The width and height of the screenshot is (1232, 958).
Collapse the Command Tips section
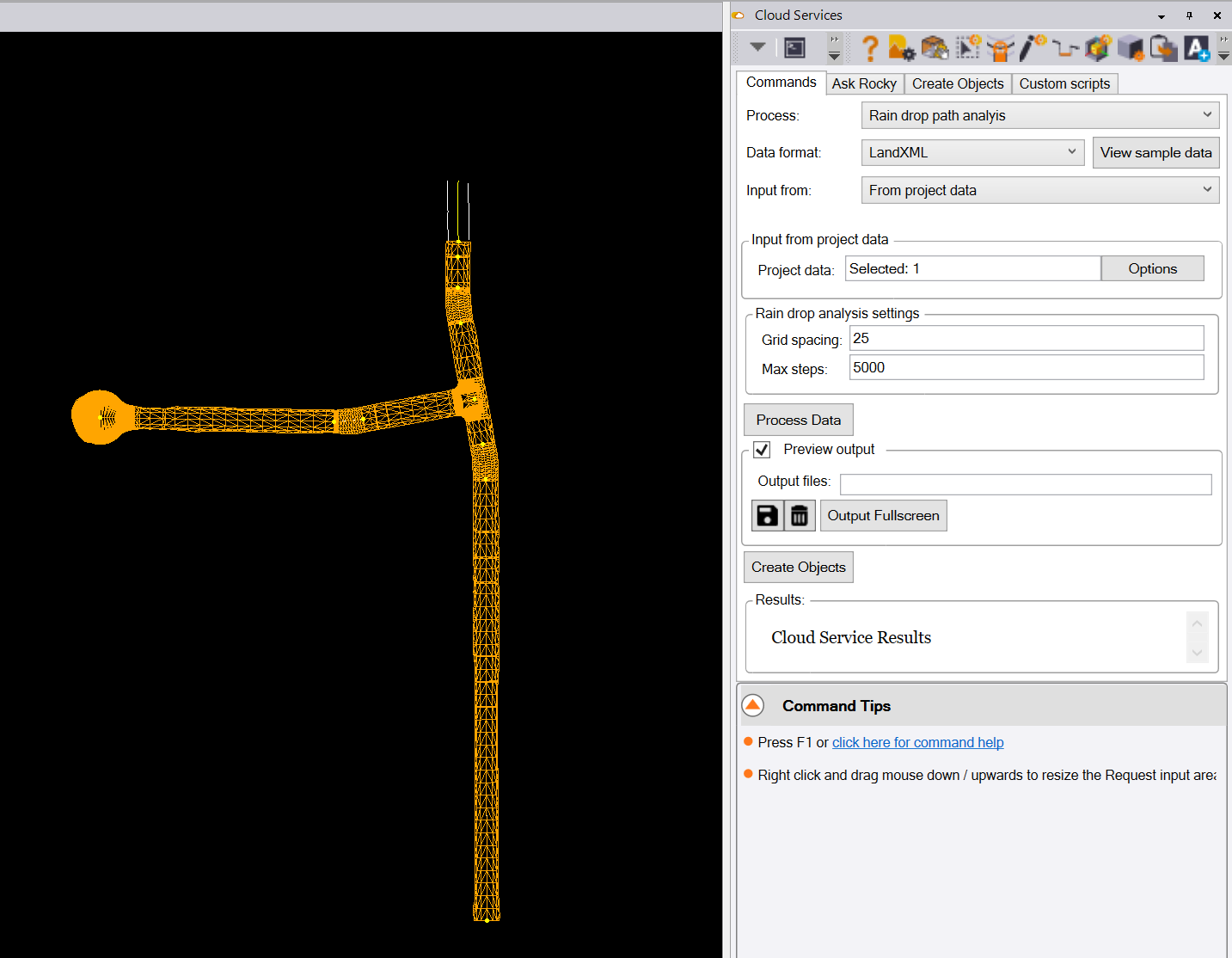[x=753, y=706]
